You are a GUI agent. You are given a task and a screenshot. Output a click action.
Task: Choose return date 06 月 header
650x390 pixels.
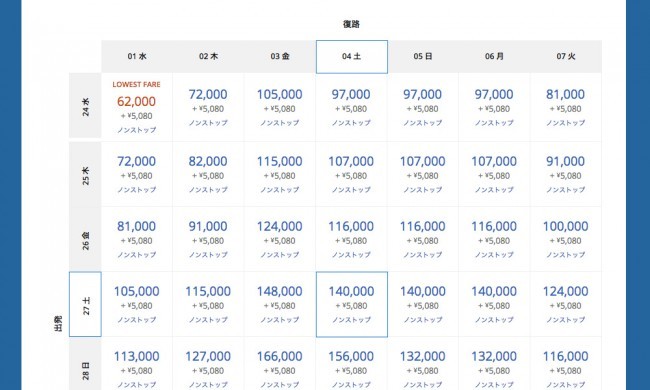pyautogui.click(x=494, y=57)
